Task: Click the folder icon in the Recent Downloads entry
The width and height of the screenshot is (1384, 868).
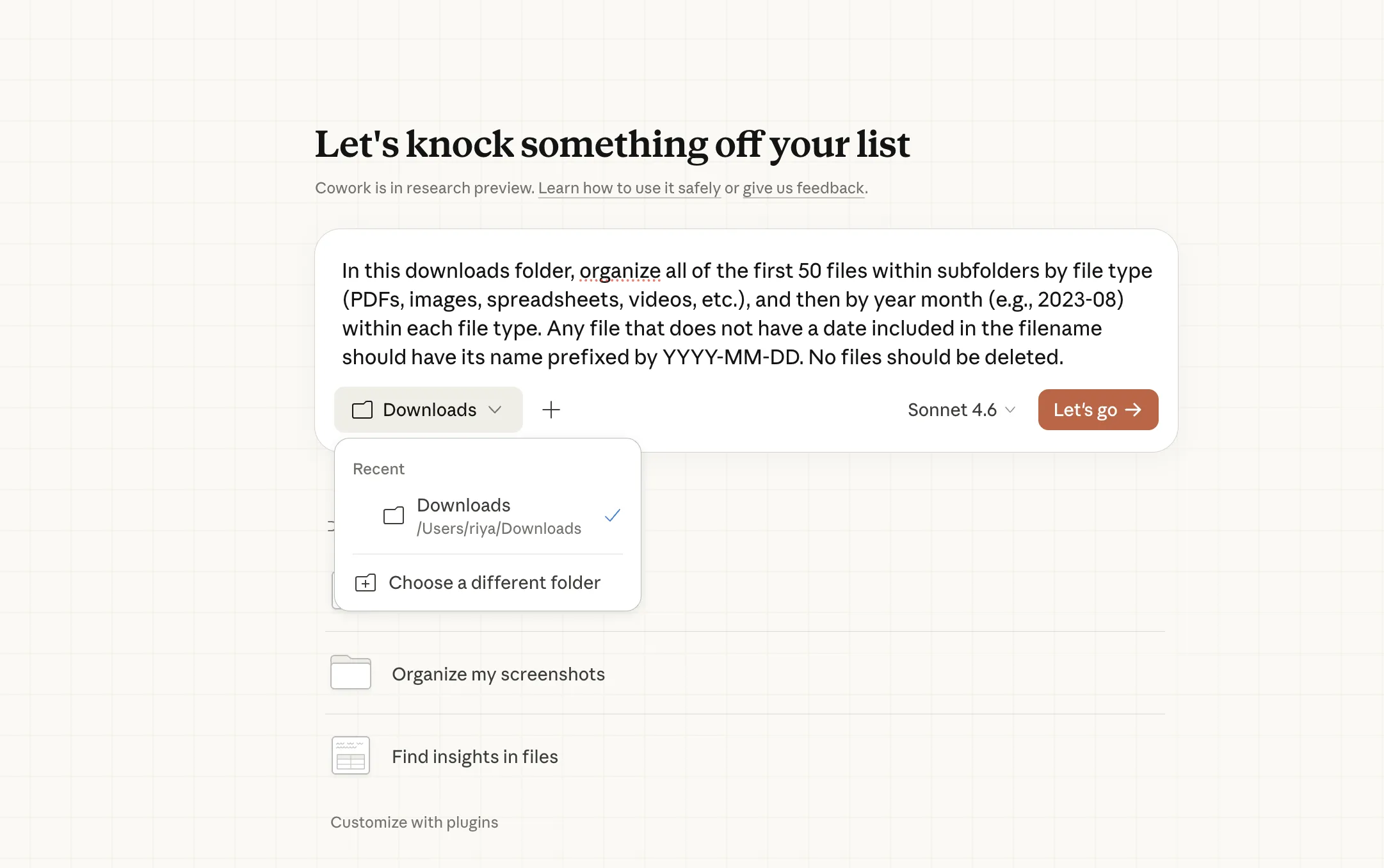Action: pyautogui.click(x=394, y=515)
